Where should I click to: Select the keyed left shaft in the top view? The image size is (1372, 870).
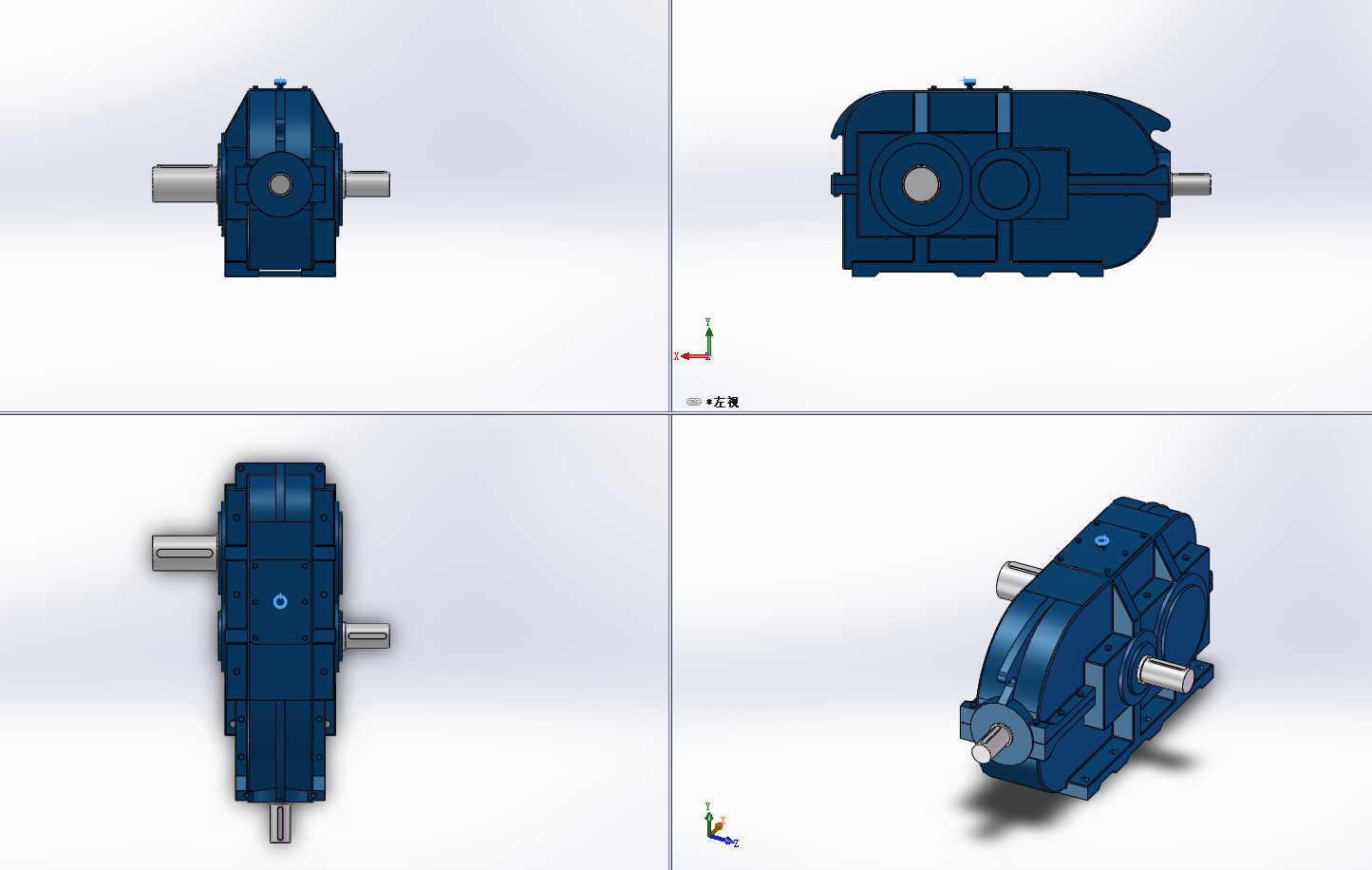[185, 553]
